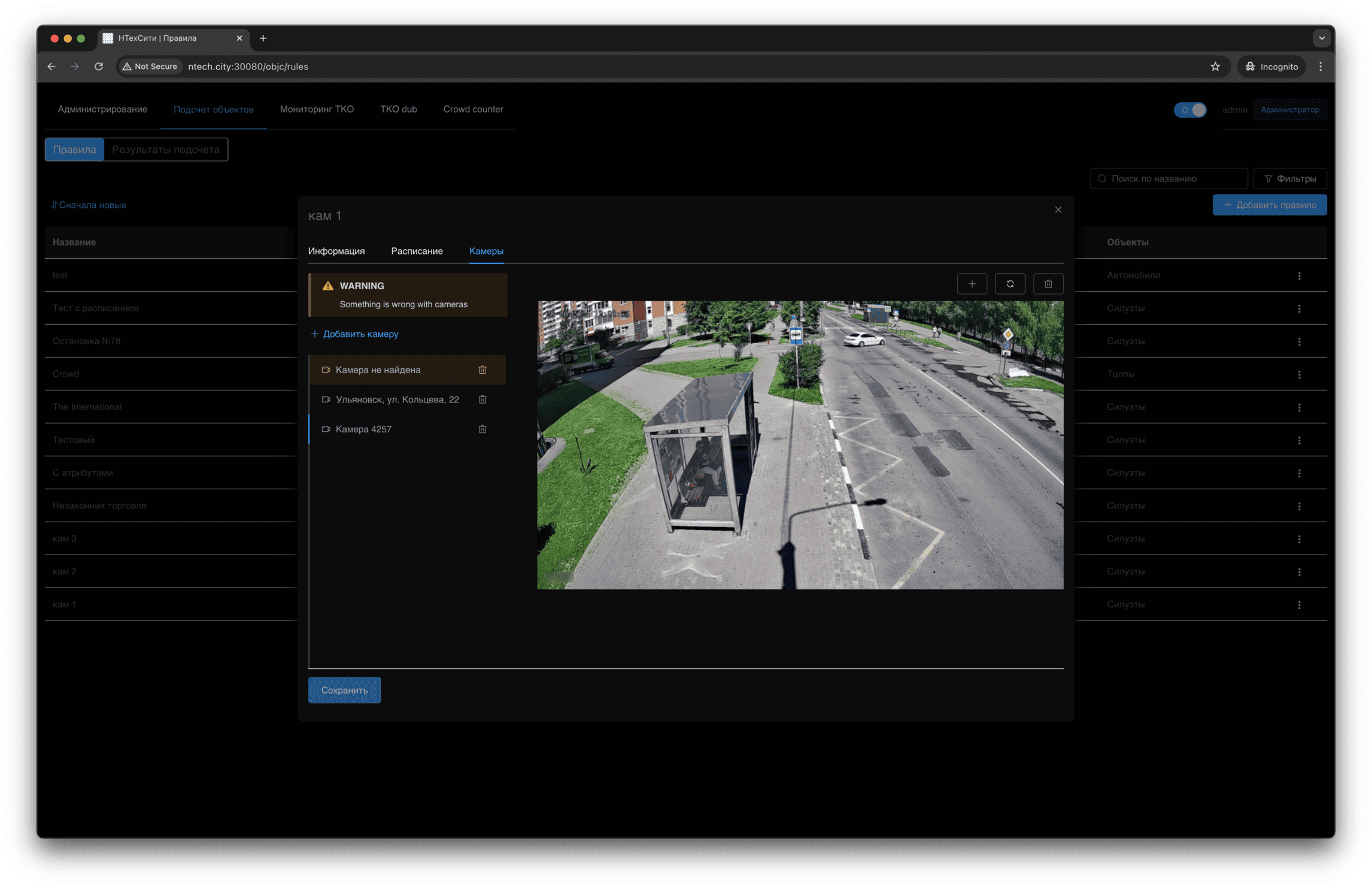Viewport: 1372px width, 887px height.
Task: Toggle sort order 'Сначала новые'
Action: (89, 205)
